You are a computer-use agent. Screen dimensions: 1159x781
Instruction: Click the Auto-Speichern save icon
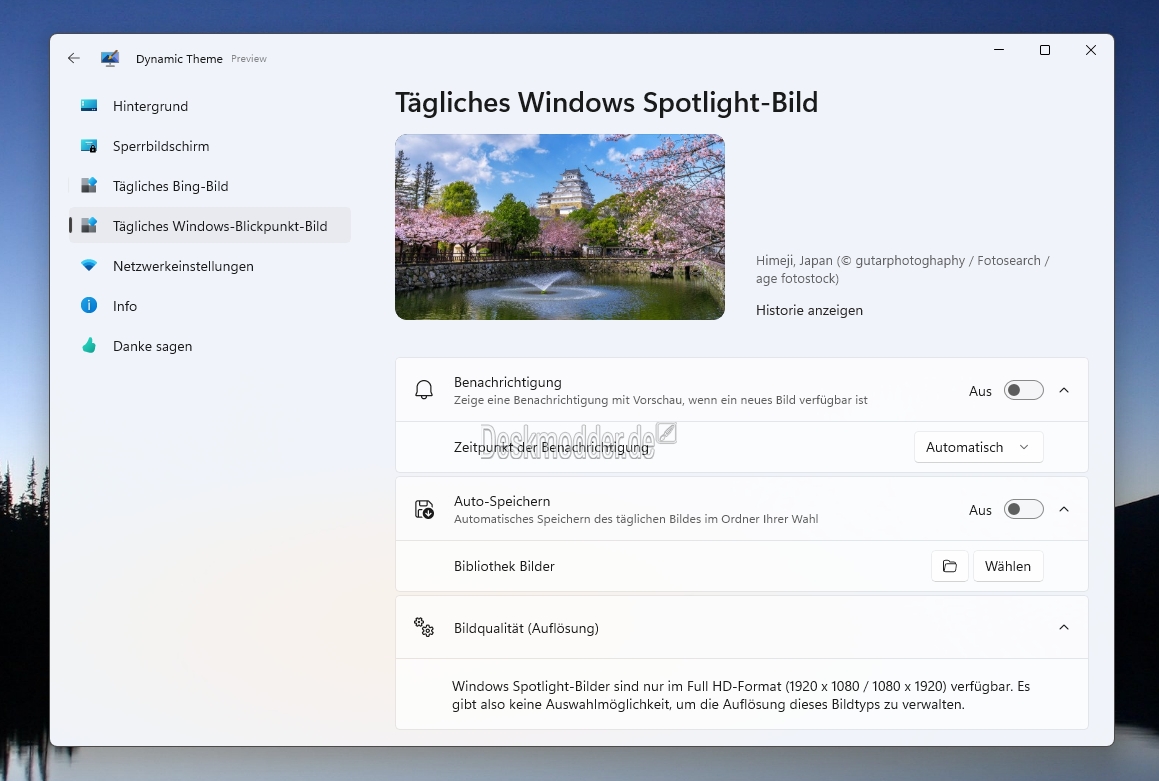click(x=424, y=509)
